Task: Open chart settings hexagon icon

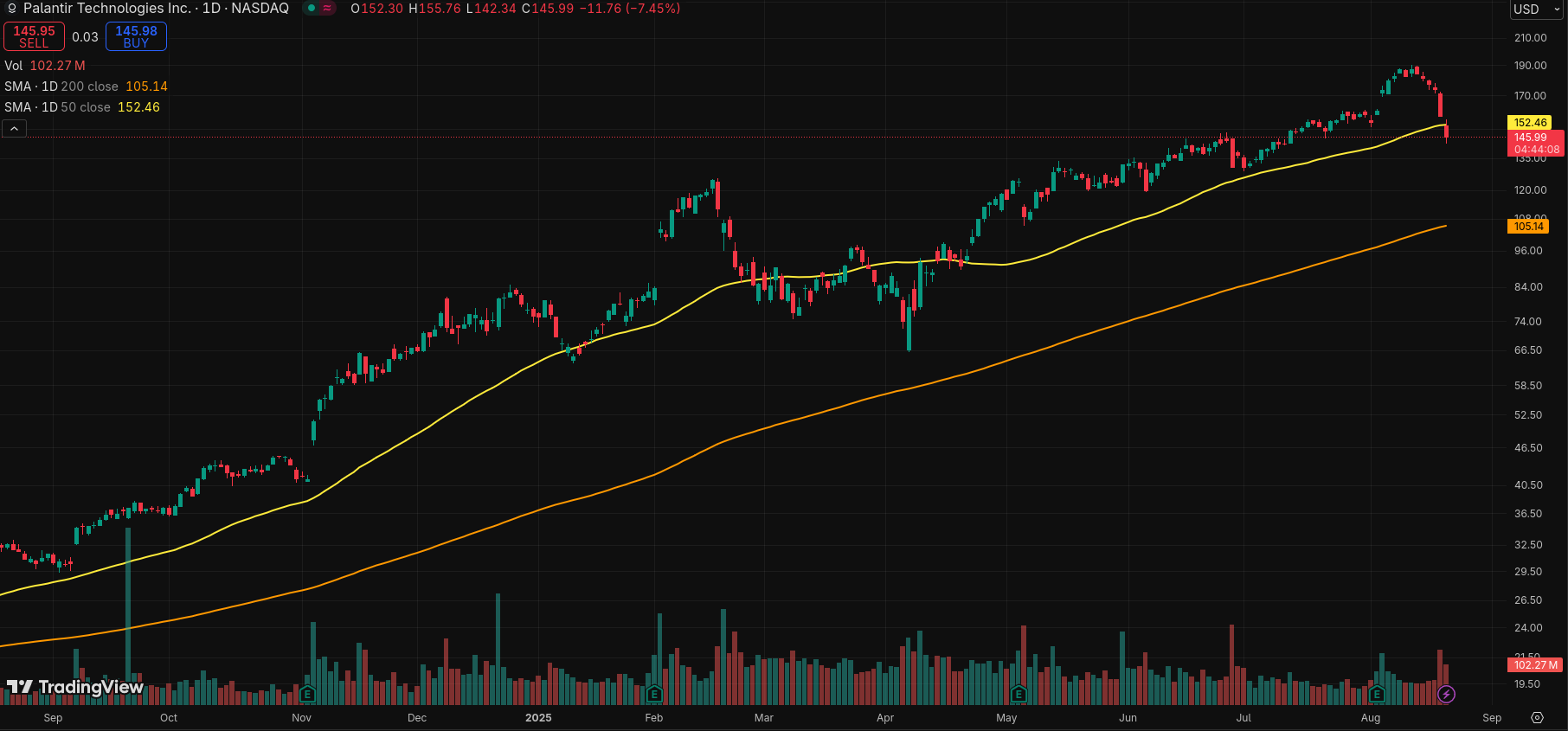Action: [1537, 718]
